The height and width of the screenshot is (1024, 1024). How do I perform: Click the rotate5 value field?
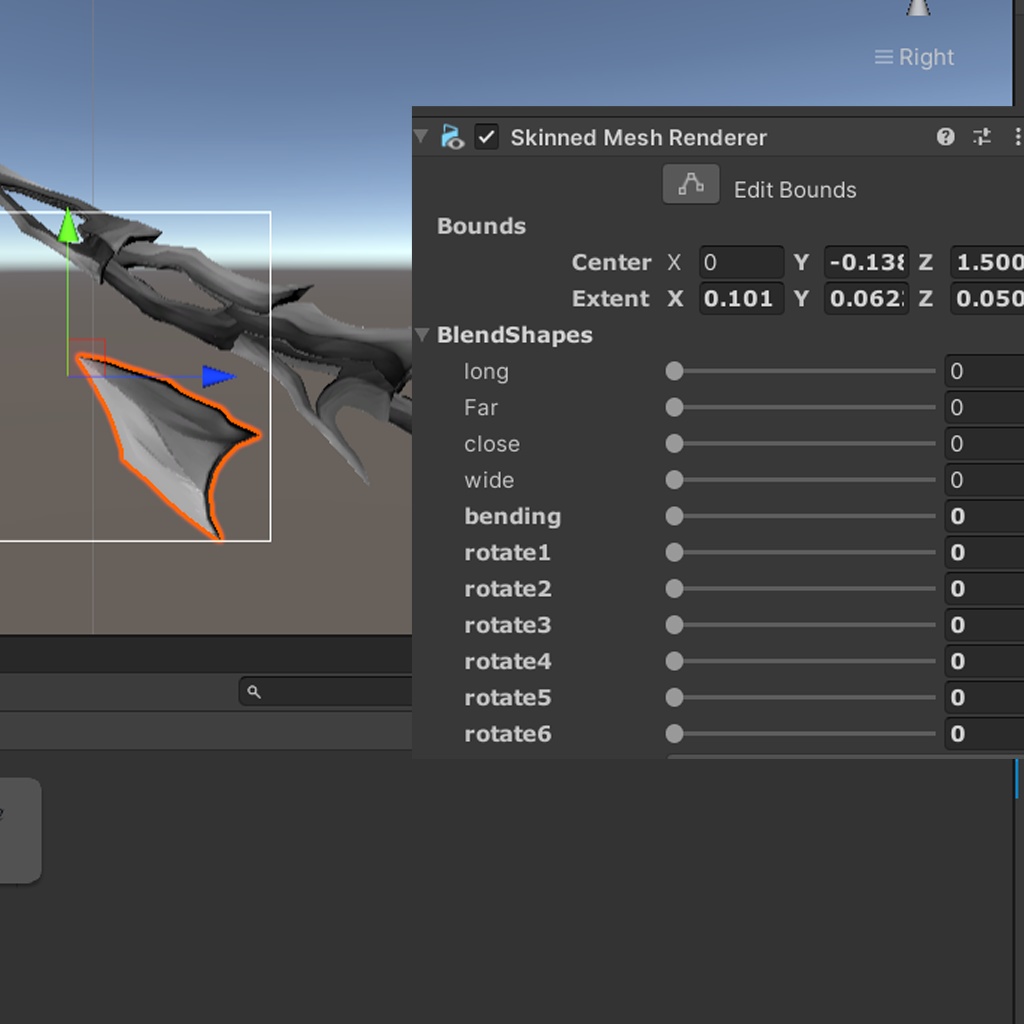click(984, 697)
